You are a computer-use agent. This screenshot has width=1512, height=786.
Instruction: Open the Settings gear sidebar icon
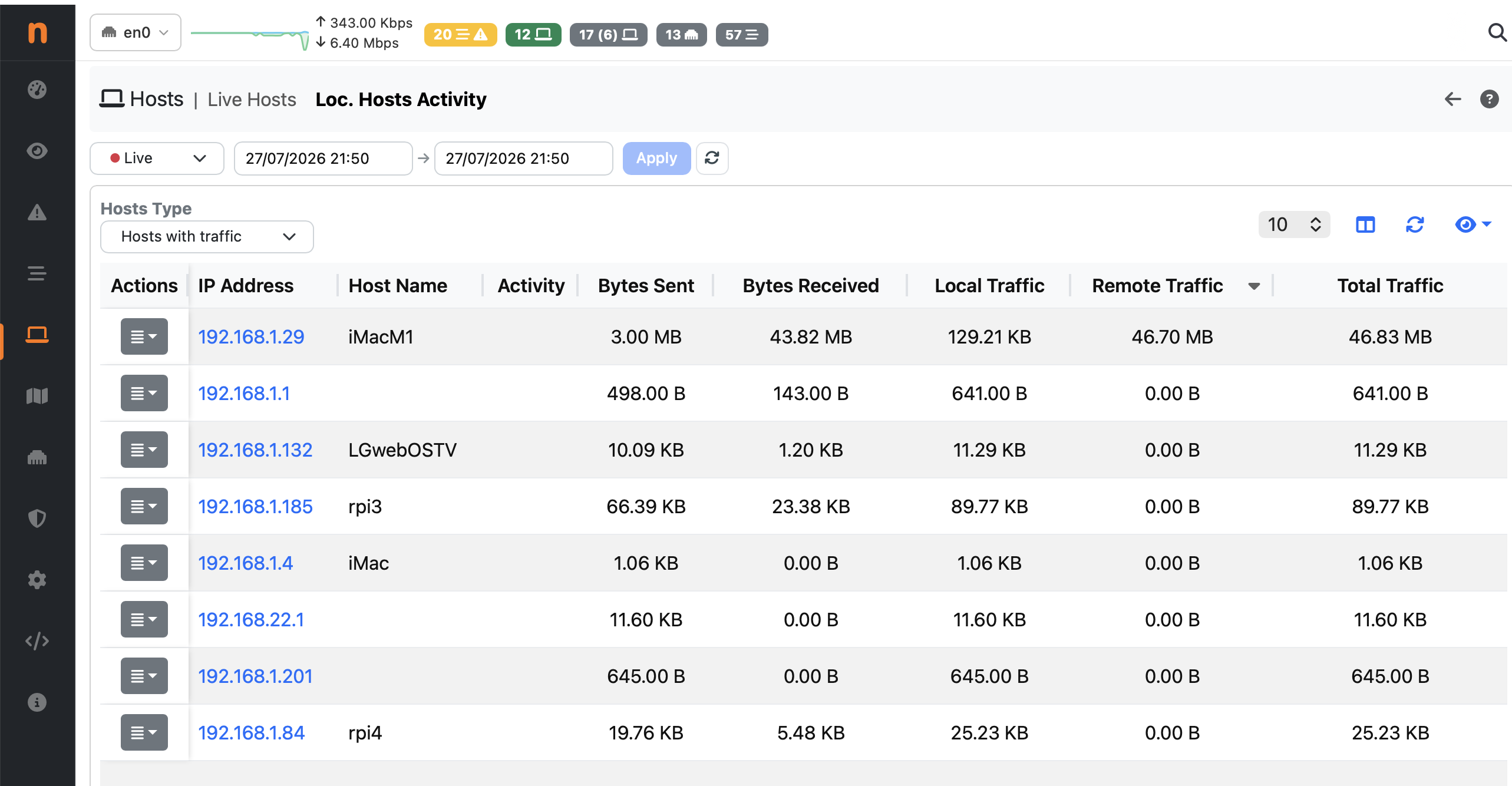point(37,580)
